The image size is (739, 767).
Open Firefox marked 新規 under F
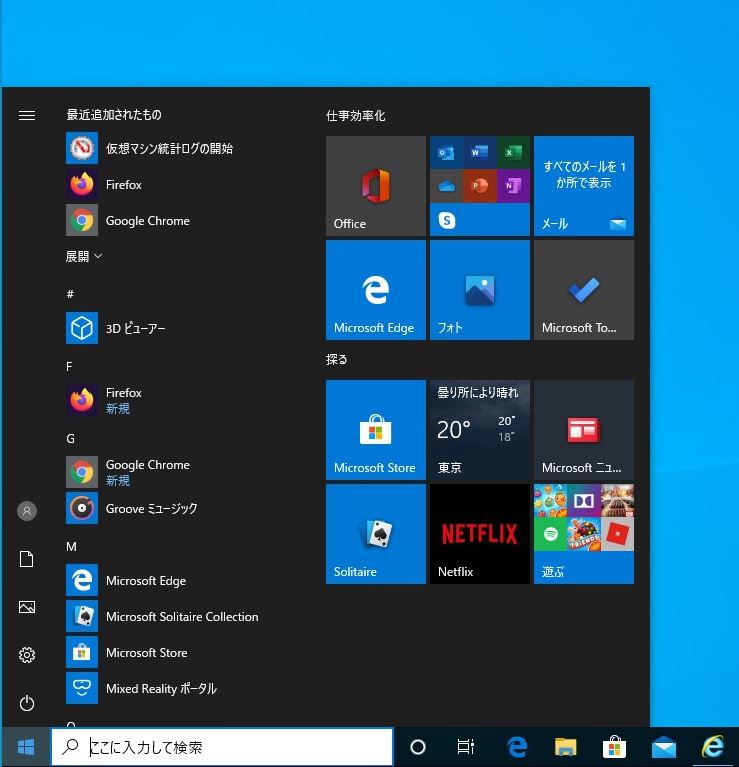pyautogui.click(x=169, y=400)
